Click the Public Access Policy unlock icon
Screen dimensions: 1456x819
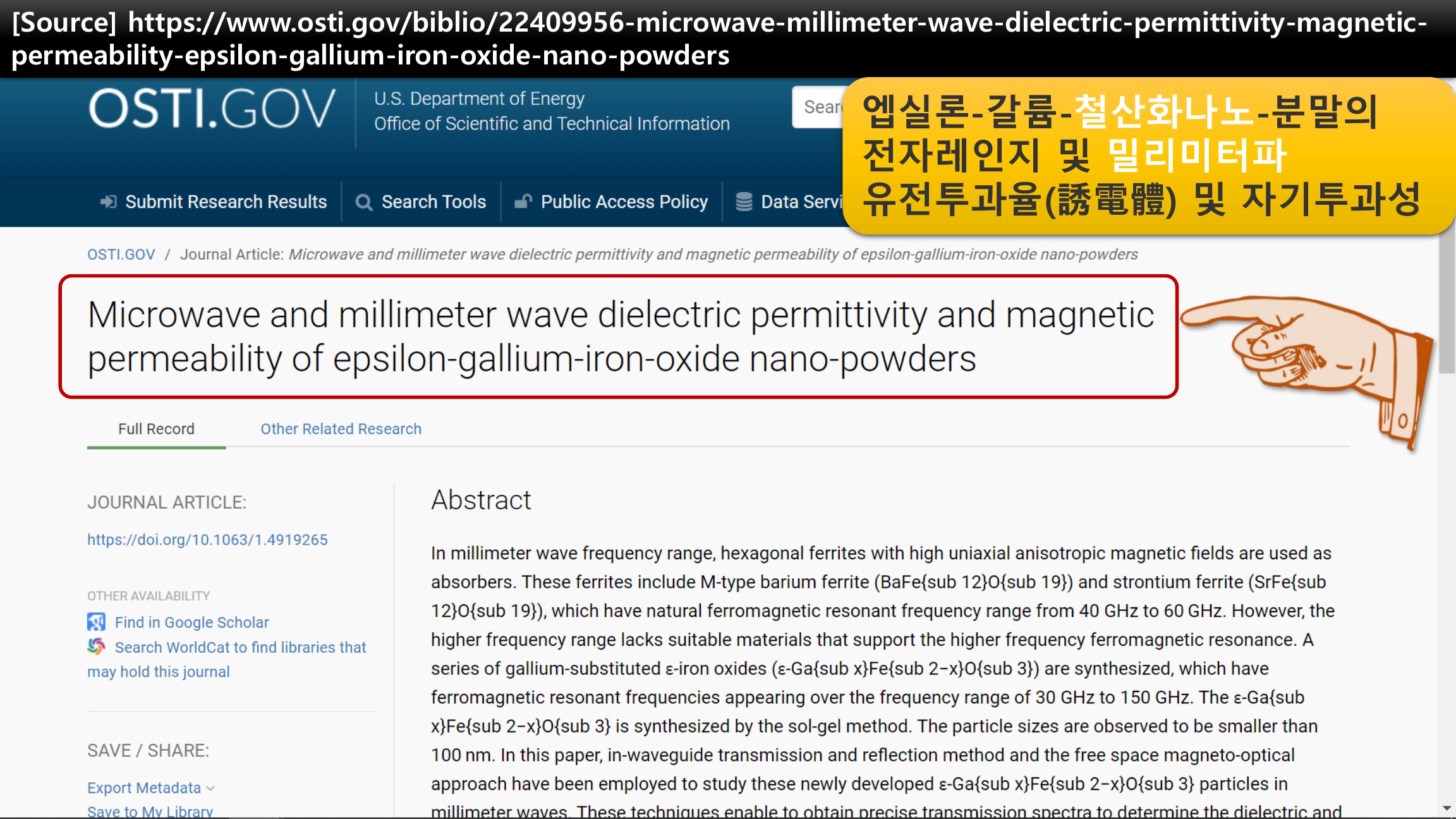click(x=523, y=202)
